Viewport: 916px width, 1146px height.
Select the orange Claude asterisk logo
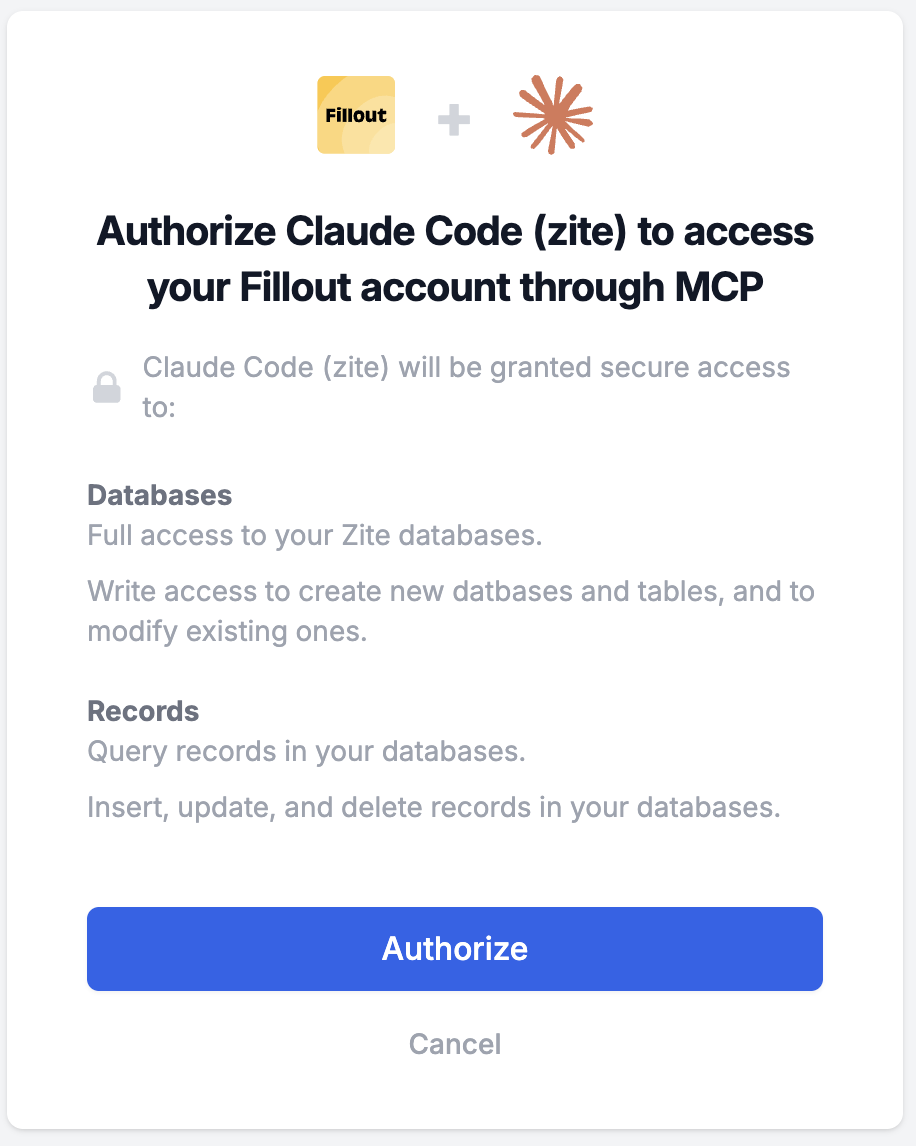tap(553, 114)
